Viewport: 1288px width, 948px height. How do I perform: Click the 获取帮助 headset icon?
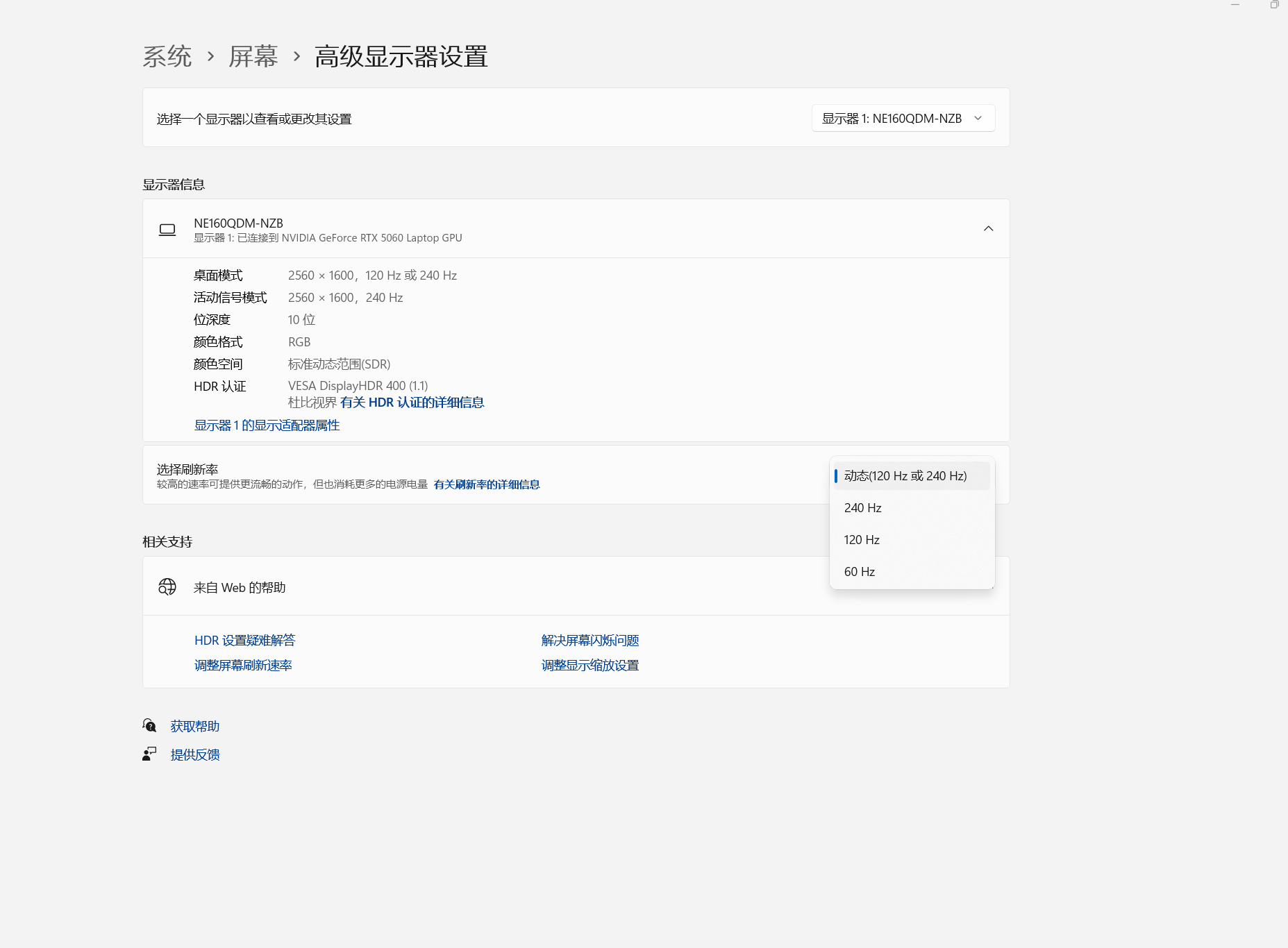coord(149,726)
